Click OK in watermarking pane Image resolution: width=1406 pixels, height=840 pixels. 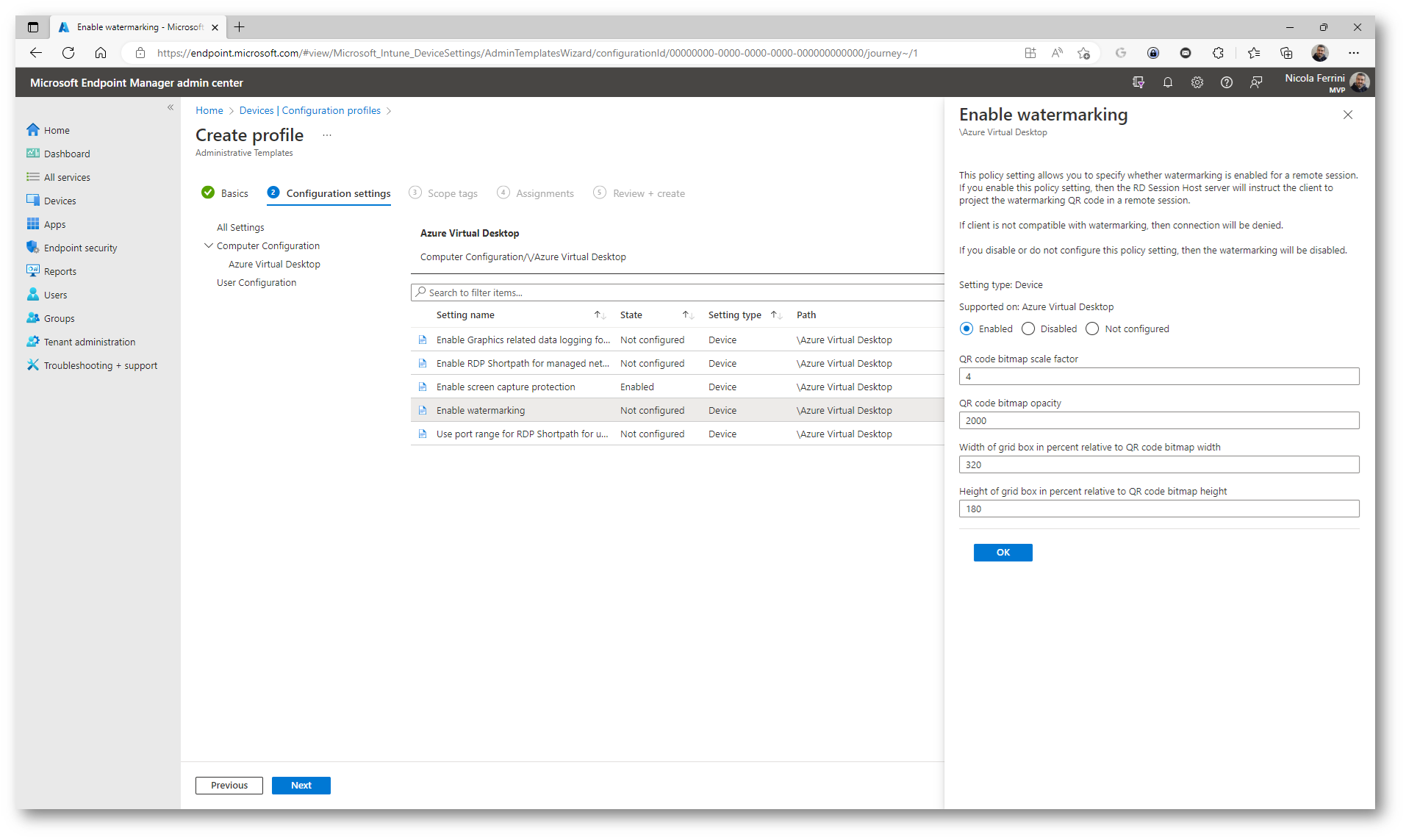(1003, 552)
